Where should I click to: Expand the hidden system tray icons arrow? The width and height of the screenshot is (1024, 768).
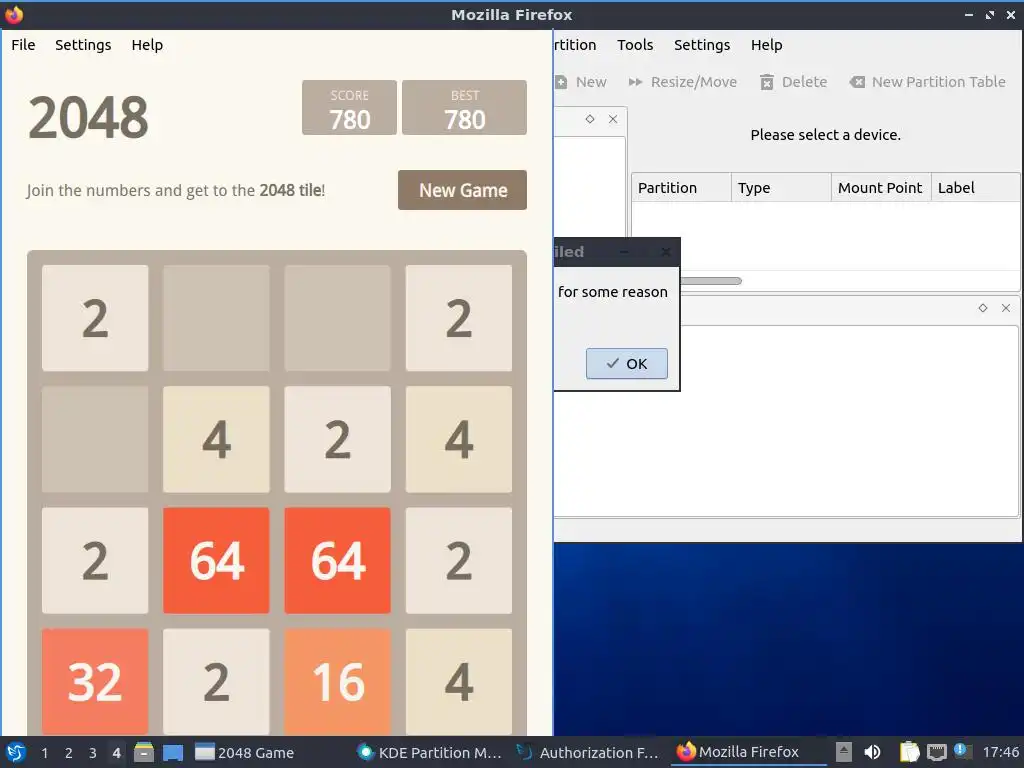[x=844, y=752]
